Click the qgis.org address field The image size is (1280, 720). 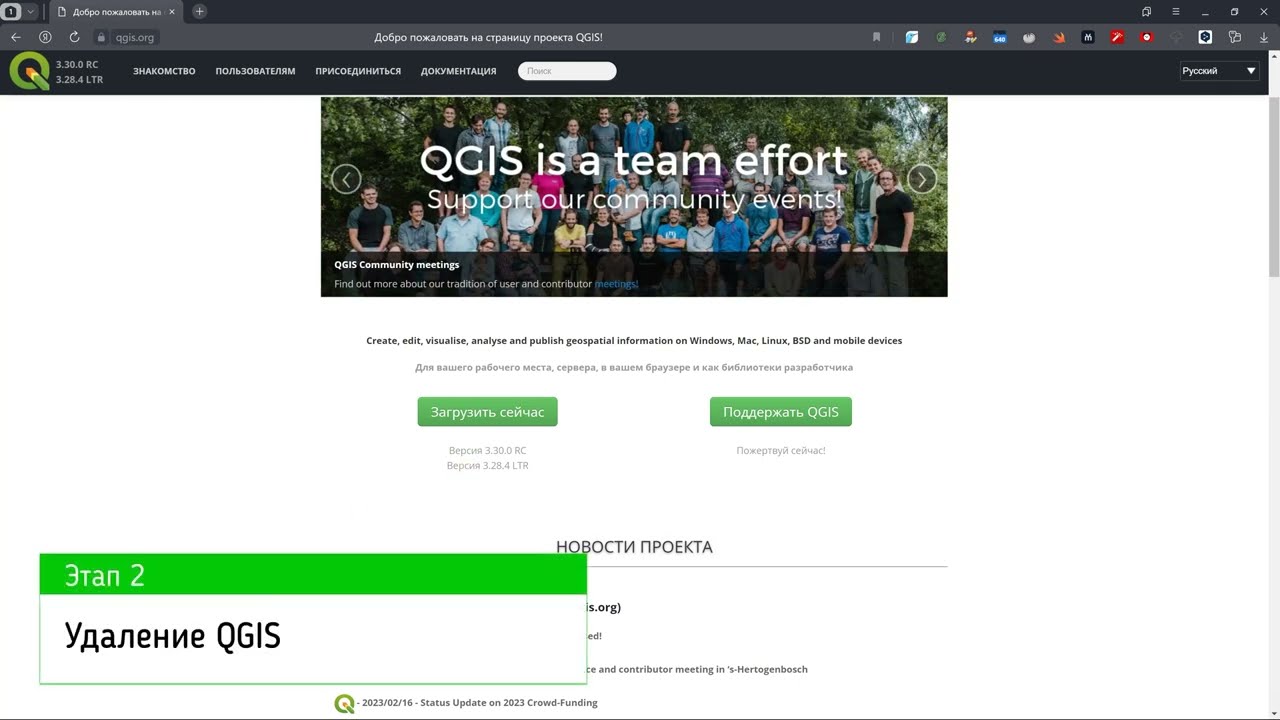[x=135, y=37]
